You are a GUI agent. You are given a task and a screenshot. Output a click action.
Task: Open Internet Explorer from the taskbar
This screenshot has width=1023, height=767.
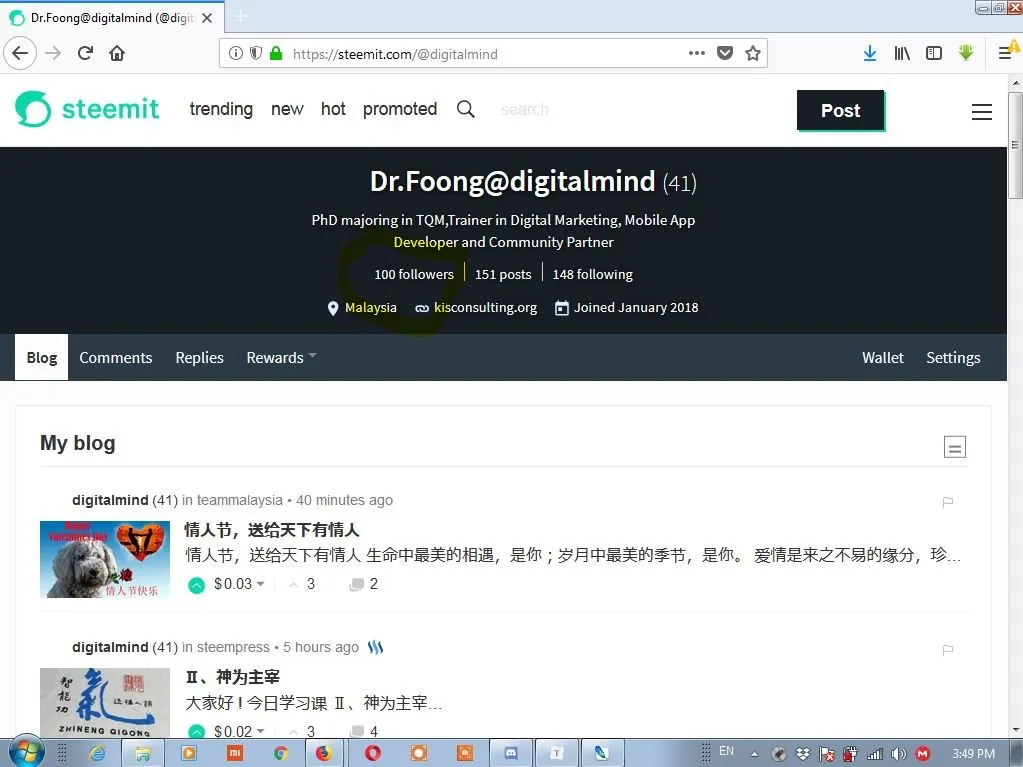(x=97, y=753)
